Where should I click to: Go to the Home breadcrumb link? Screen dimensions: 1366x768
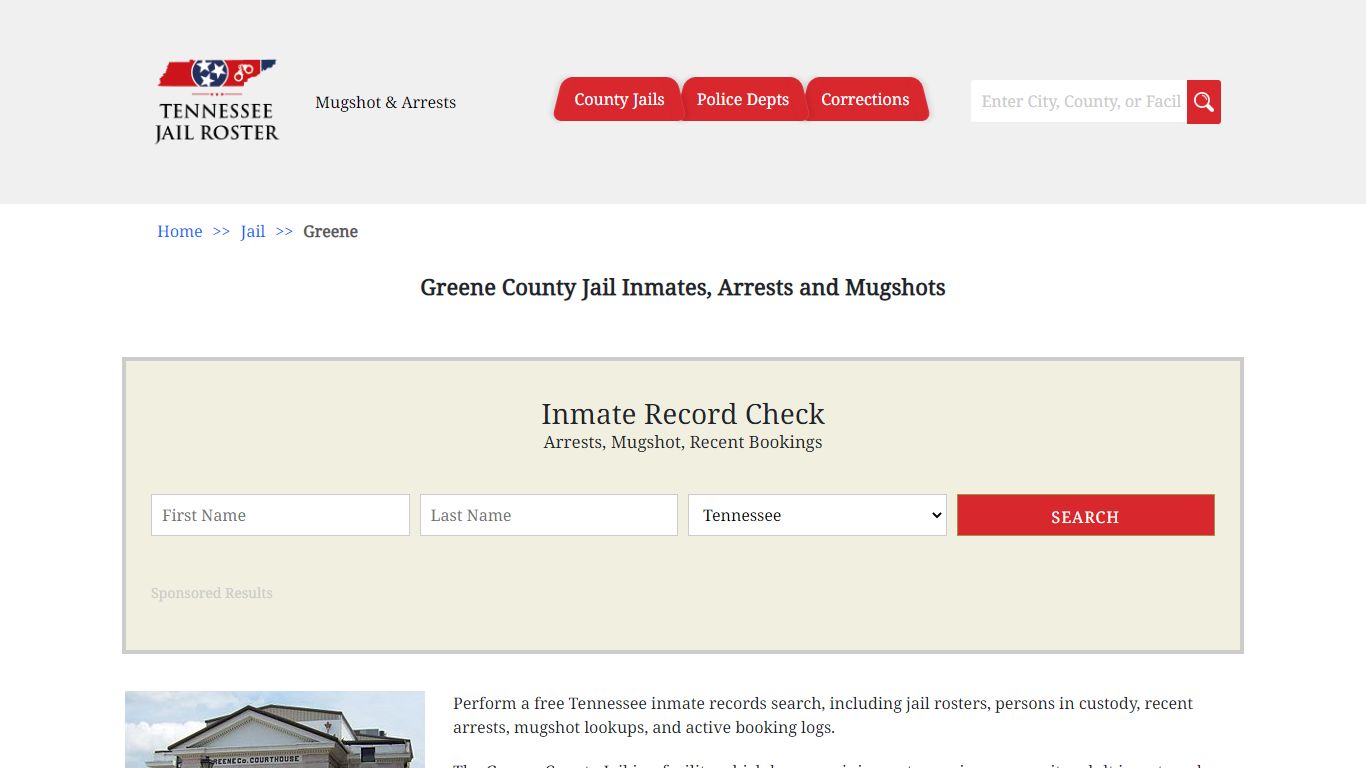pyautogui.click(x=180, y=231)
